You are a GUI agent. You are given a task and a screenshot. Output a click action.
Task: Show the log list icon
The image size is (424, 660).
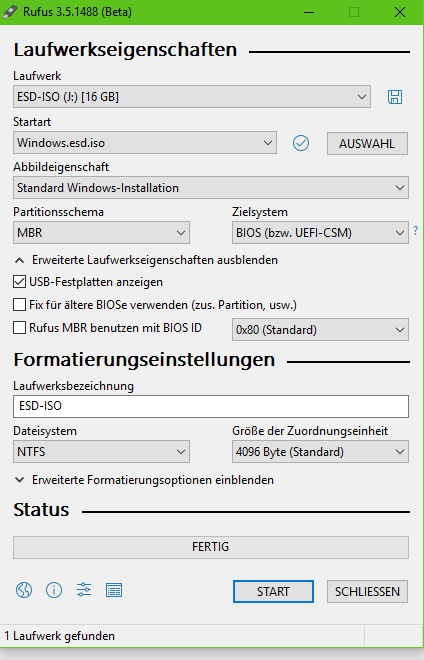pos(114,590)
